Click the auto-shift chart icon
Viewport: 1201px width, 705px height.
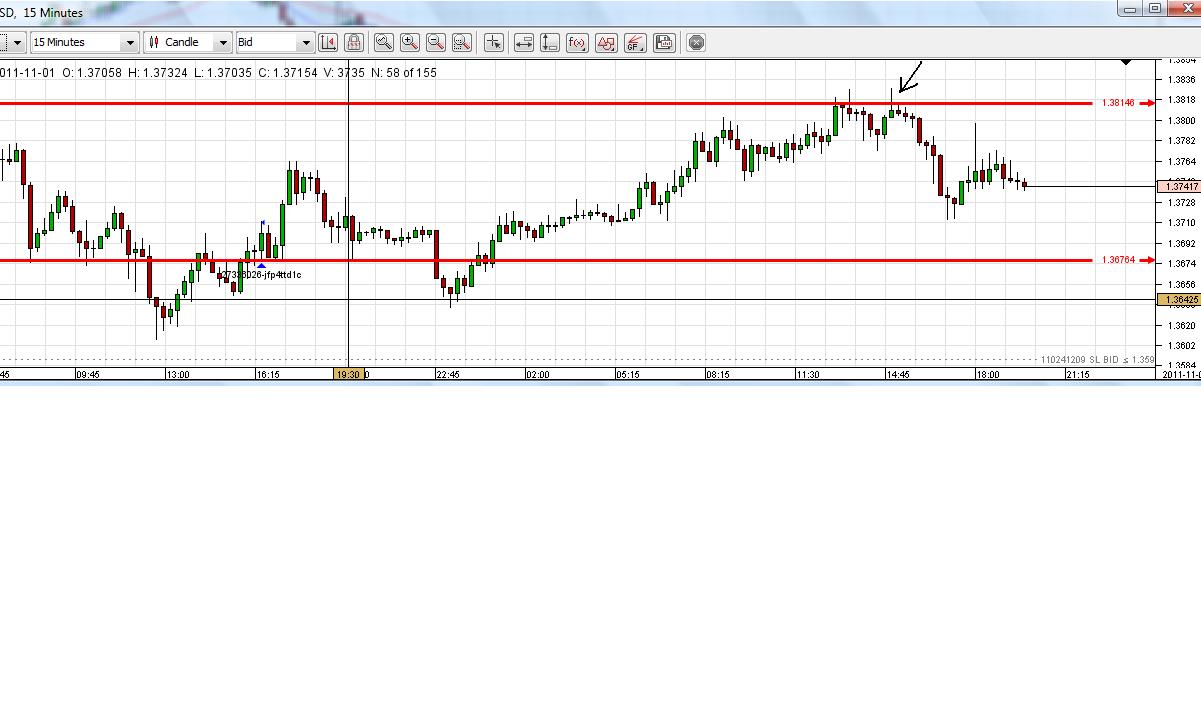[x=328, y=42]
